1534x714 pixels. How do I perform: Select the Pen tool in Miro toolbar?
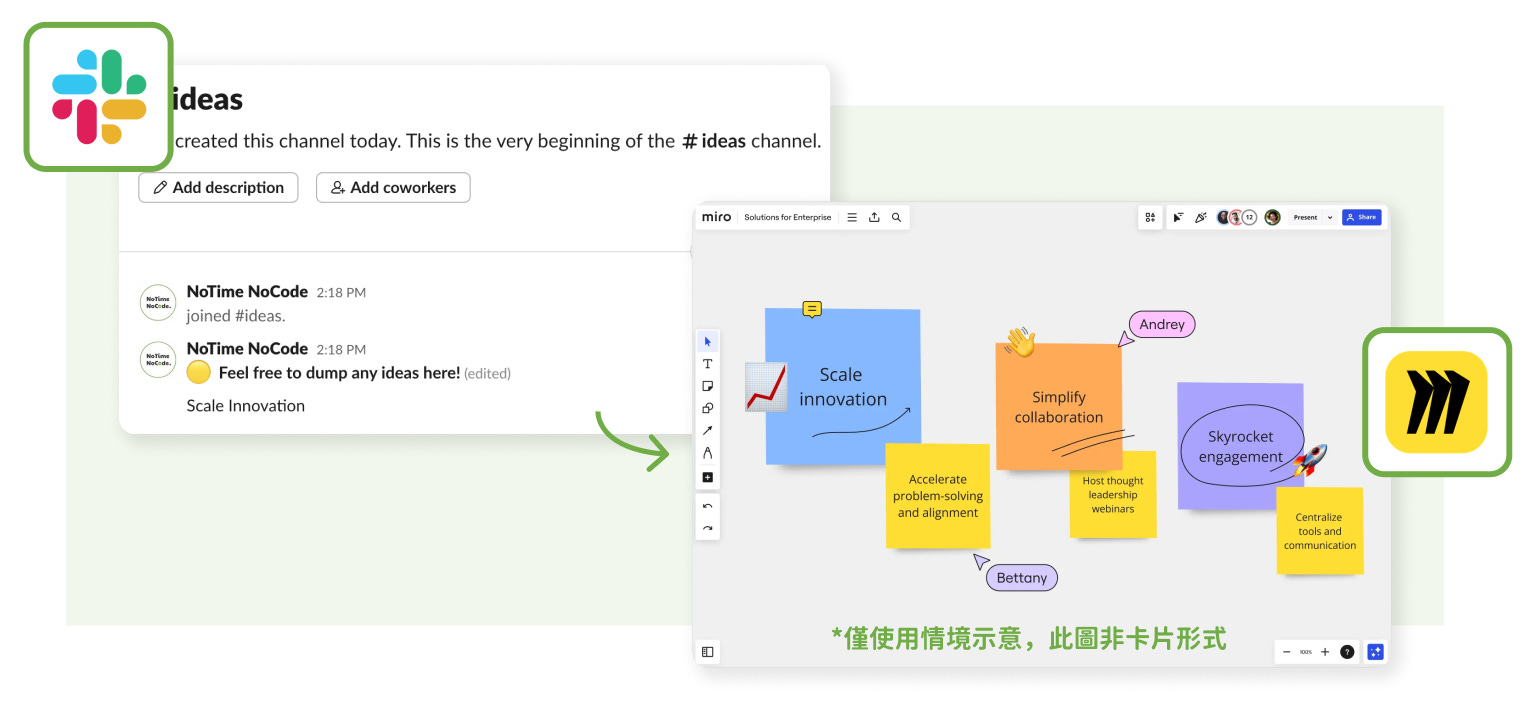(707, 454)
